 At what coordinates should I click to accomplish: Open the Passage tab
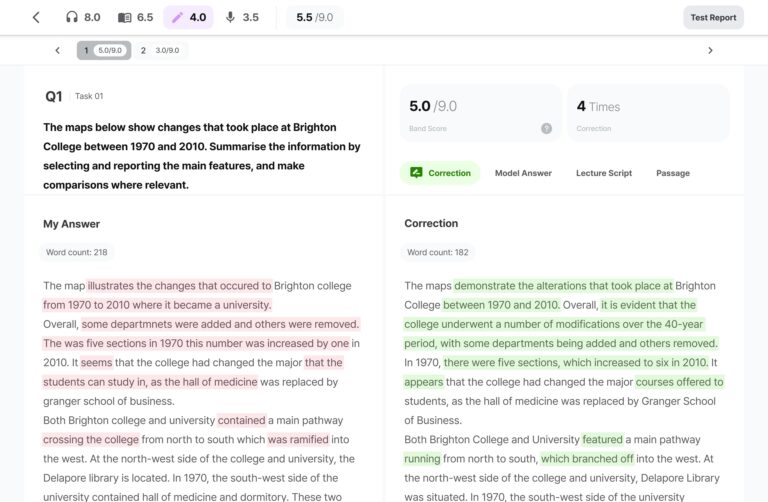(672, 173)
